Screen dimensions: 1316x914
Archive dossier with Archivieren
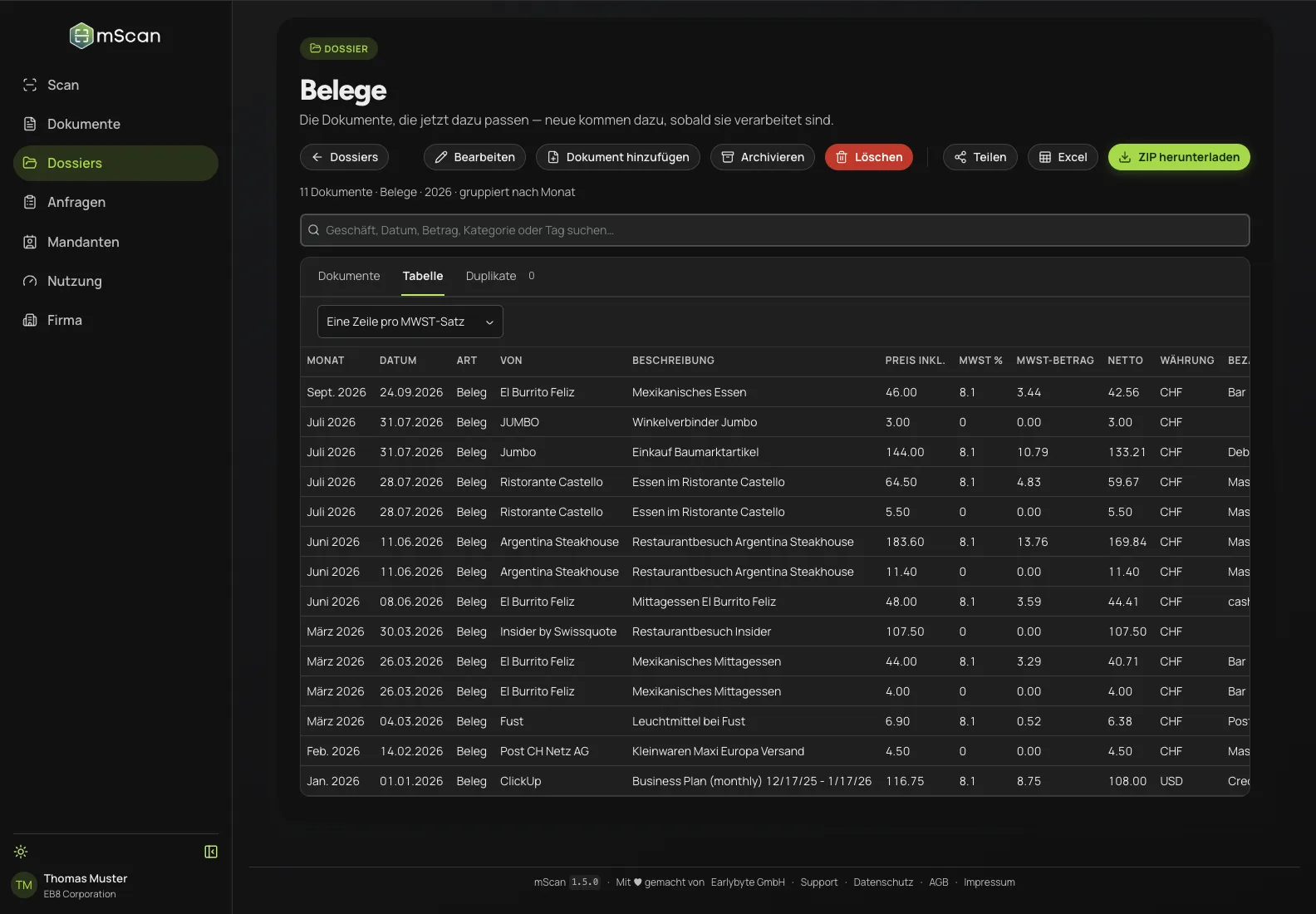coord(763,157)
